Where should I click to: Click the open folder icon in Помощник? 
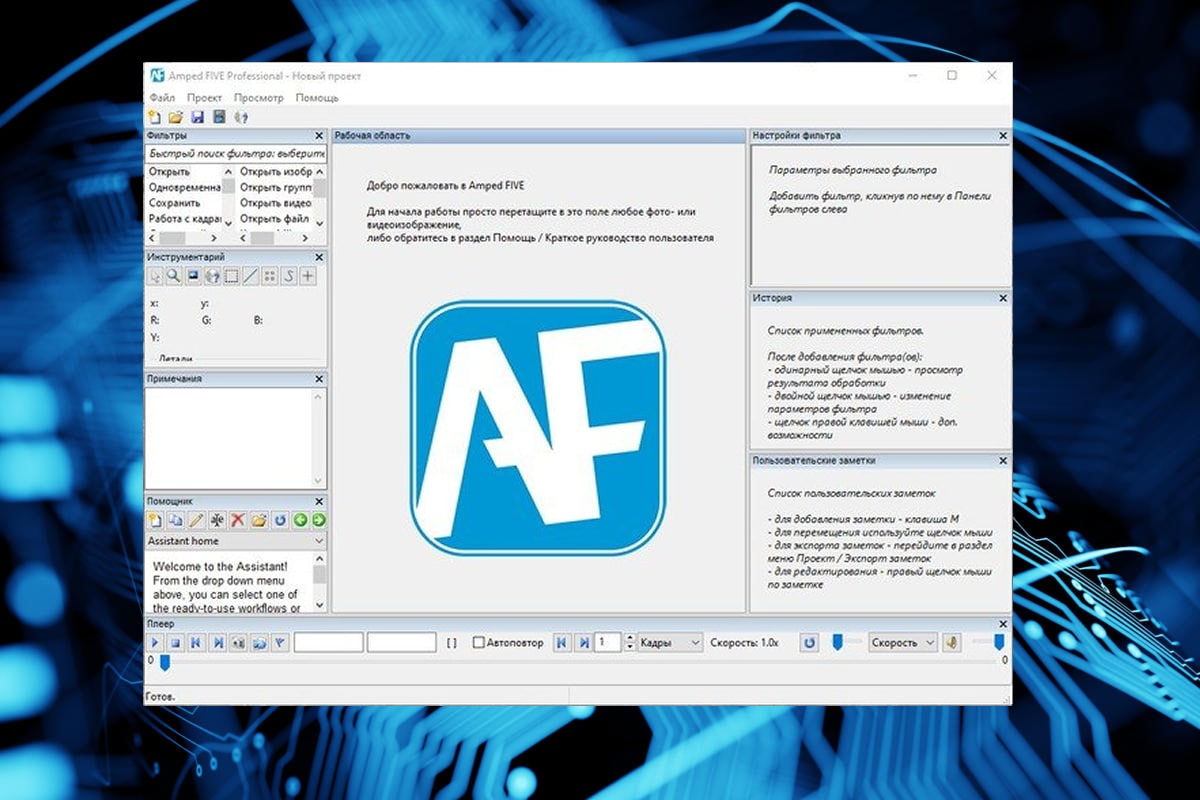coord(259,520)
